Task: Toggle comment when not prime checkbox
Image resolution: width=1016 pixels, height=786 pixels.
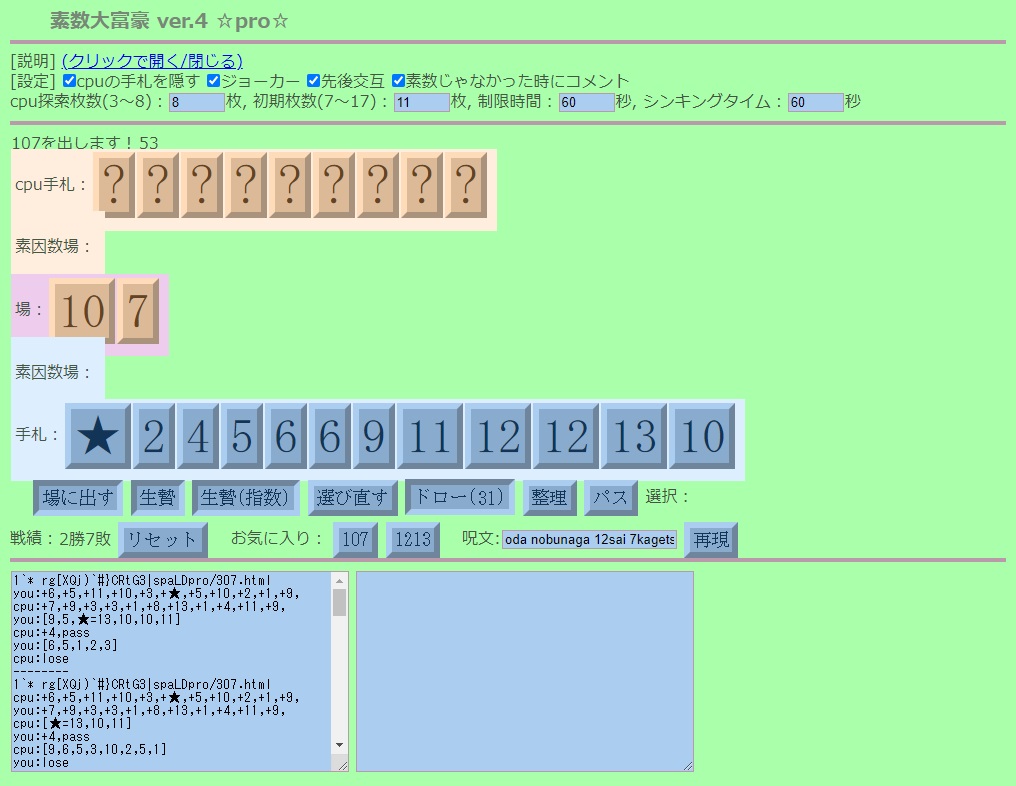Action: pos(398,81)
